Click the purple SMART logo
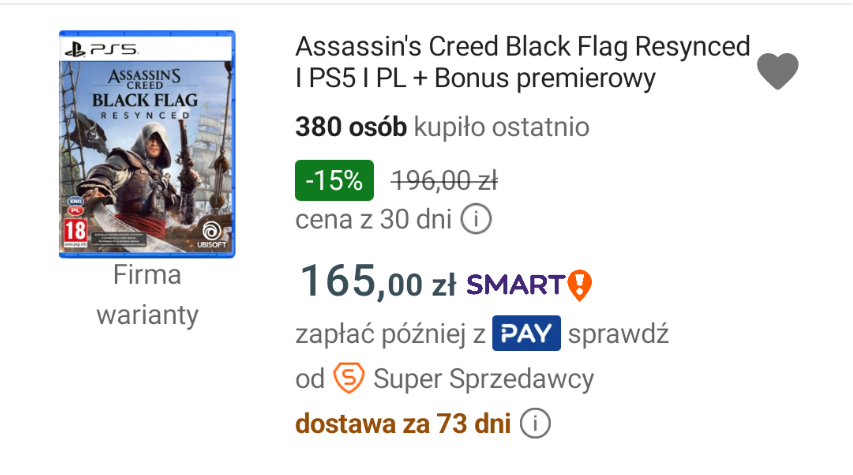Viewport: 853px width, 475px height. point(516,285)
